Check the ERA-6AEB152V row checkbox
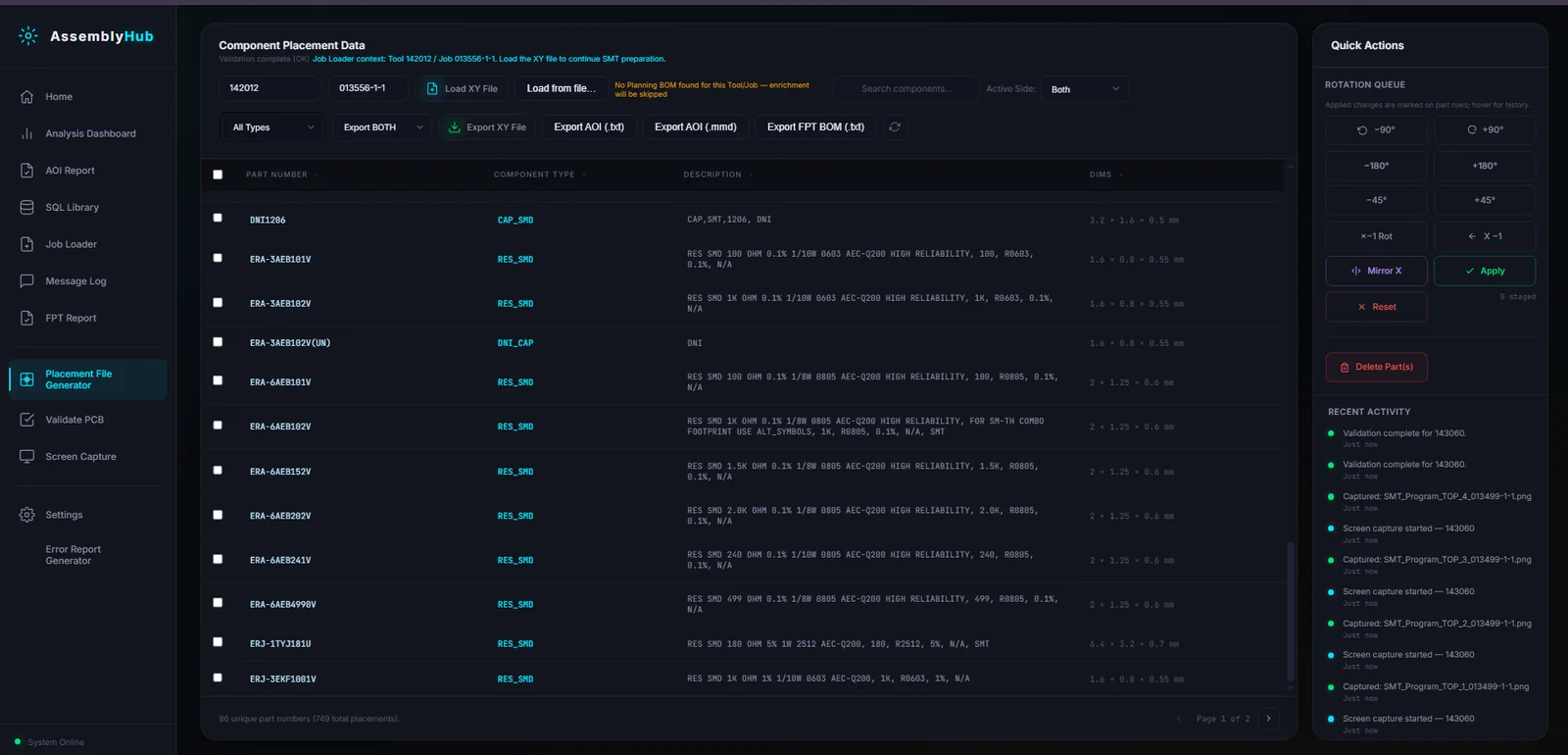The height and width of the screenshot is (755, 1568). click(x=218, y=470)
